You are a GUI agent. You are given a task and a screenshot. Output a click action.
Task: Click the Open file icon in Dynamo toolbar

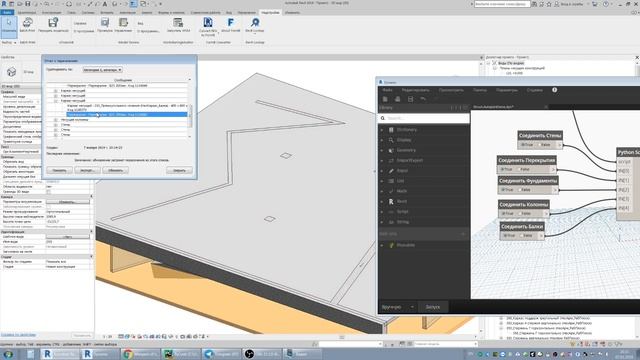(x=398, y=99)
